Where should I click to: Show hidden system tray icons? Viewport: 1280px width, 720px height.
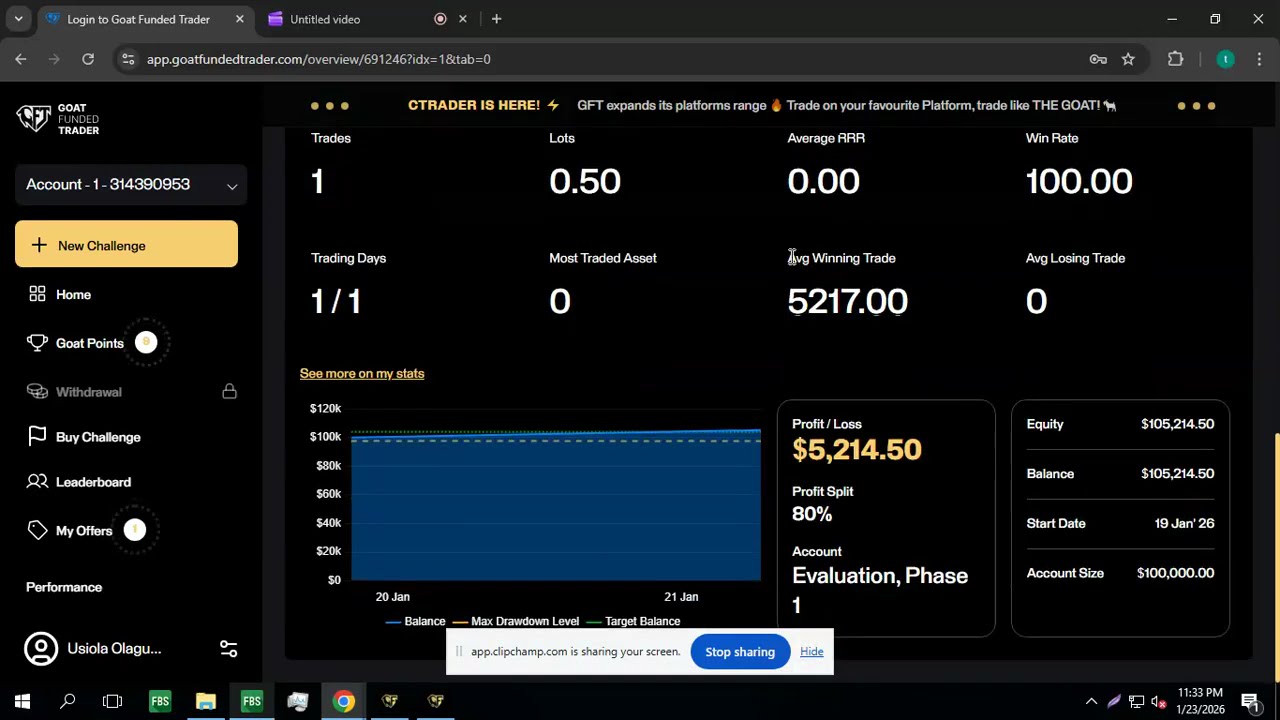coord(1091,701)
